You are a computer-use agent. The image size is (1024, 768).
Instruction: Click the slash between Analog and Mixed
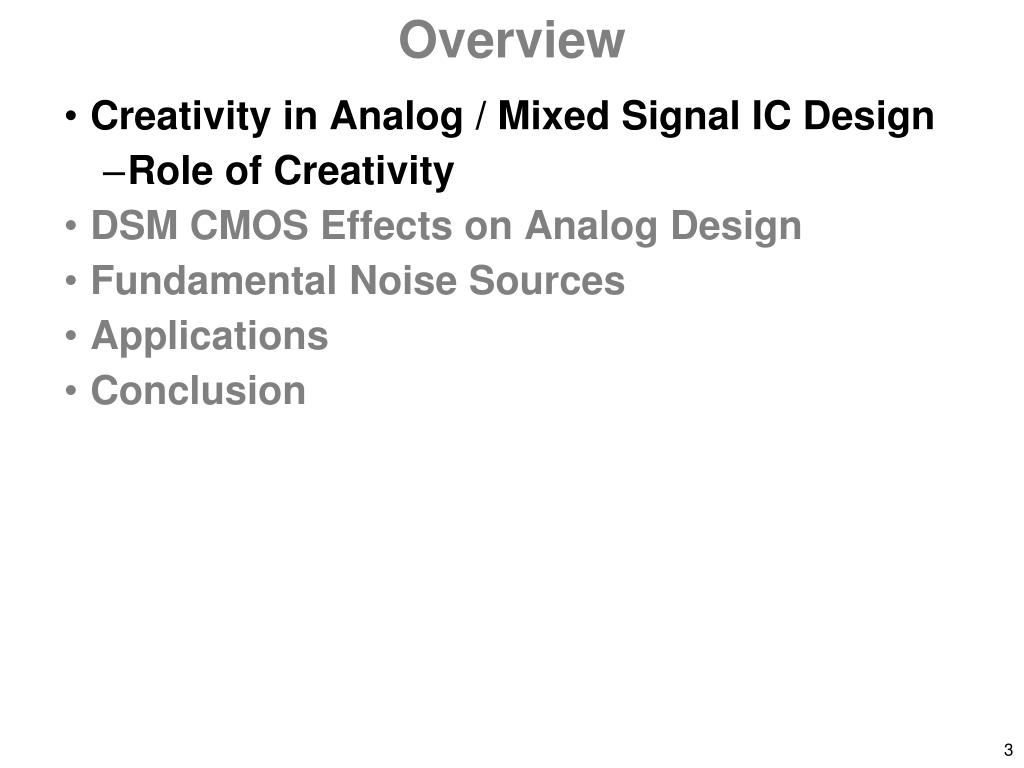(481, 116)
